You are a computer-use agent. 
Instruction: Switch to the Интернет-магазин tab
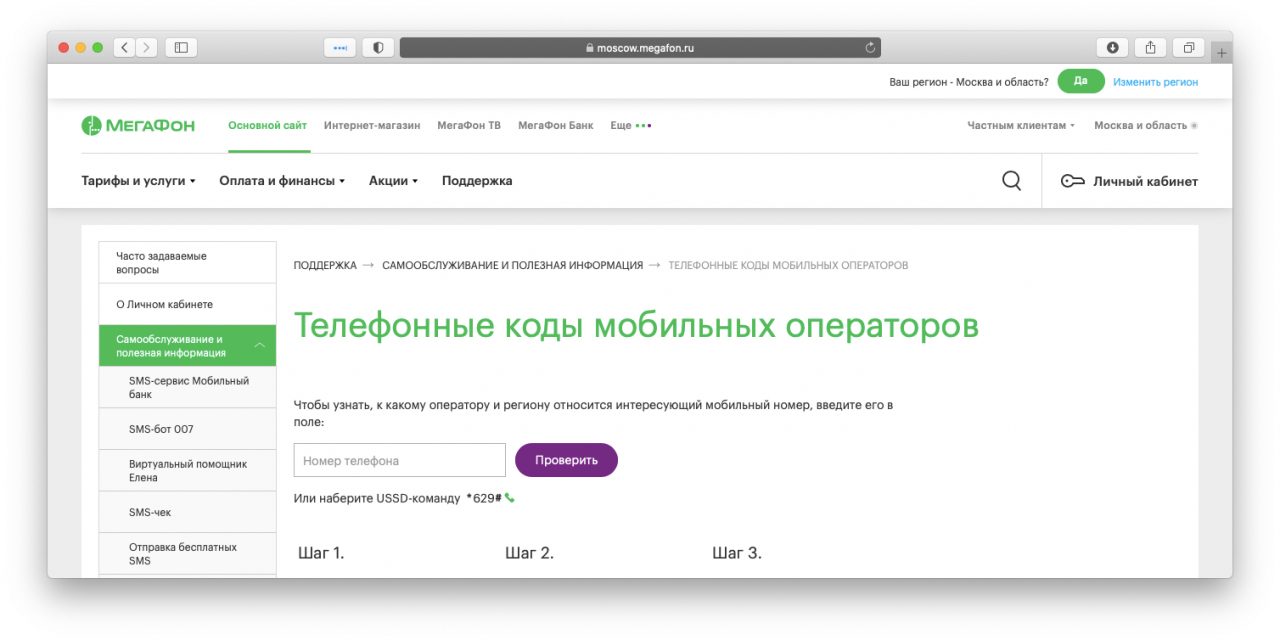pos(372,124)
